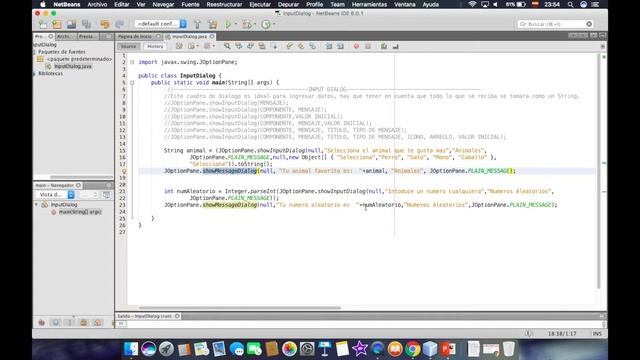
Task: Click the Uncomment icon in editor toolbar
Action: 396,47
